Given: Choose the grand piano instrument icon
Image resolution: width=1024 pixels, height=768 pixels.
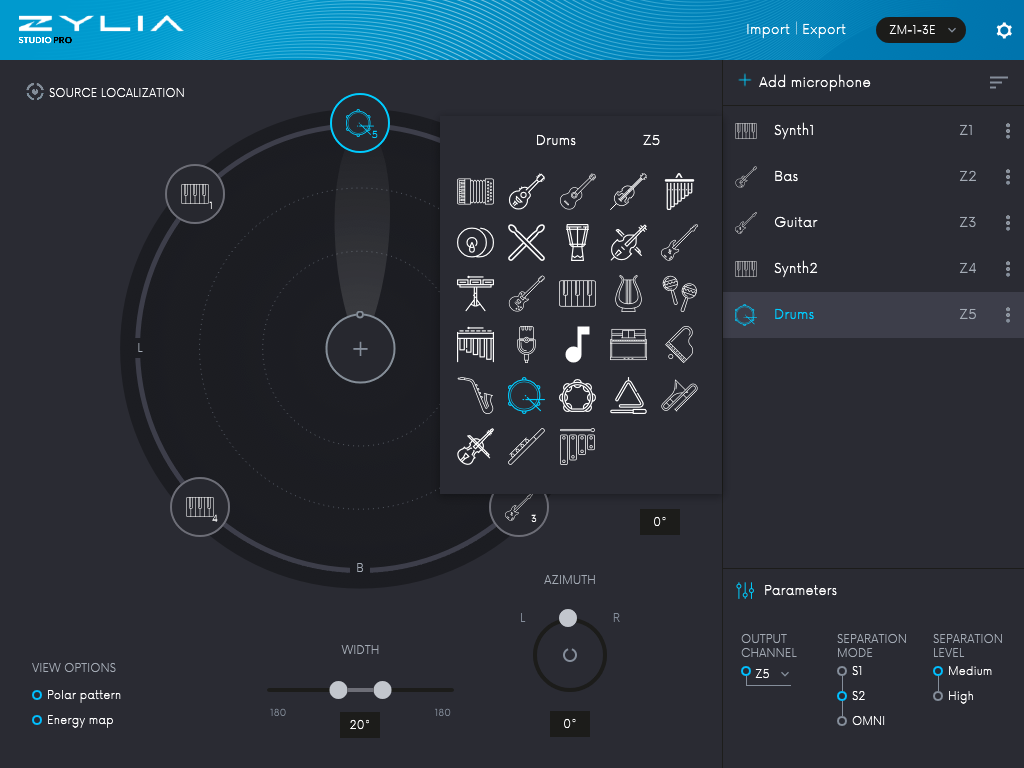Looking at the screenshot, I should pyautogui.click(x=679, y=344).
